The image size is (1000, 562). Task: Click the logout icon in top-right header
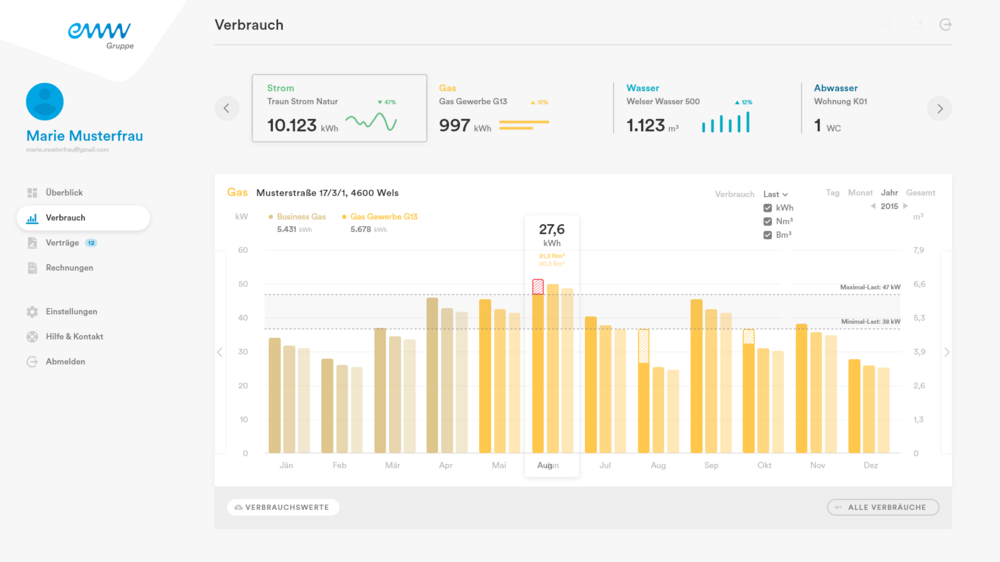(945, 25)
